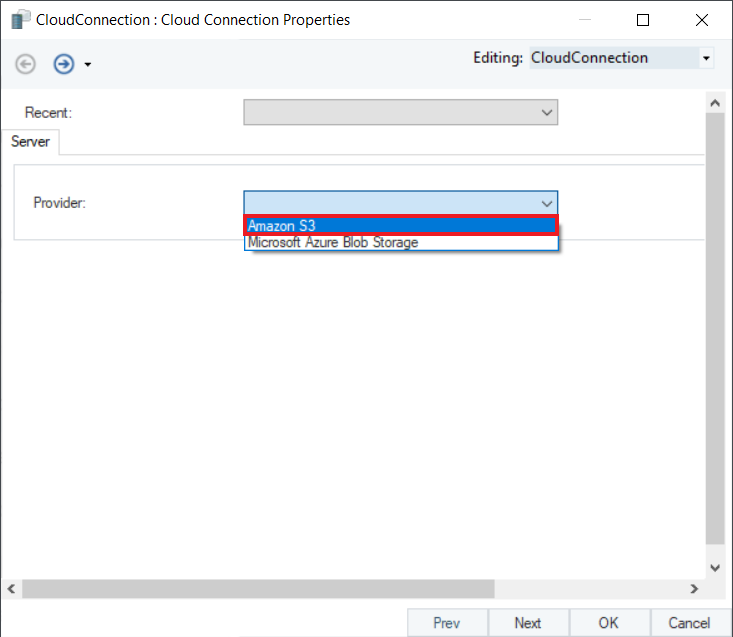Screen dimensions: 733x637
Task: Click the forward navigation arrow icon
Action: pyautogui.click(x=64, y=64)
